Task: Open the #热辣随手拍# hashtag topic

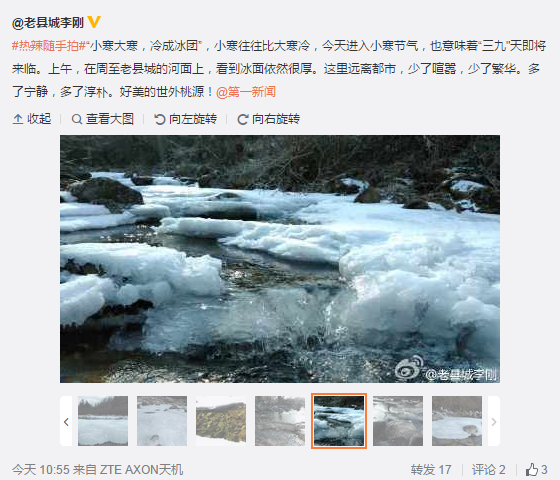Action: pos(49,46)
